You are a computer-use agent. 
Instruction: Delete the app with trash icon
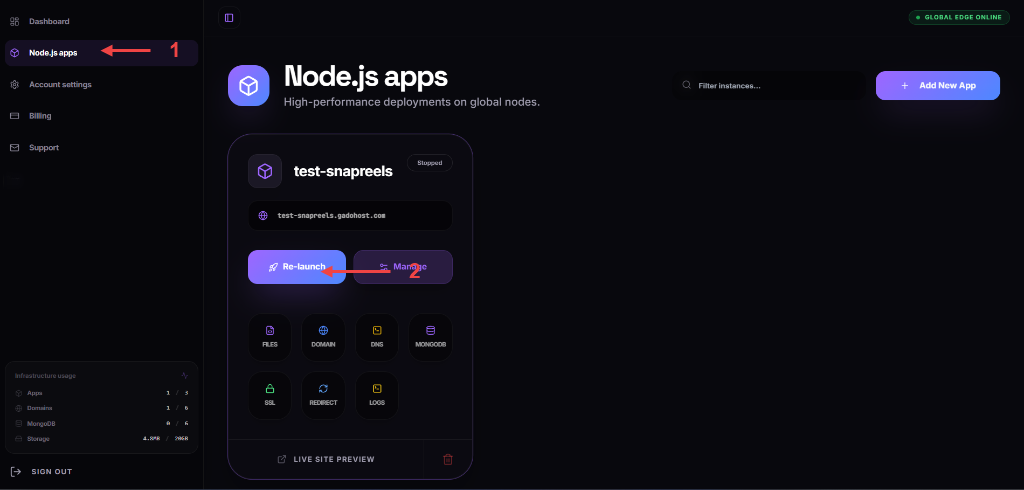coord(448,459)
